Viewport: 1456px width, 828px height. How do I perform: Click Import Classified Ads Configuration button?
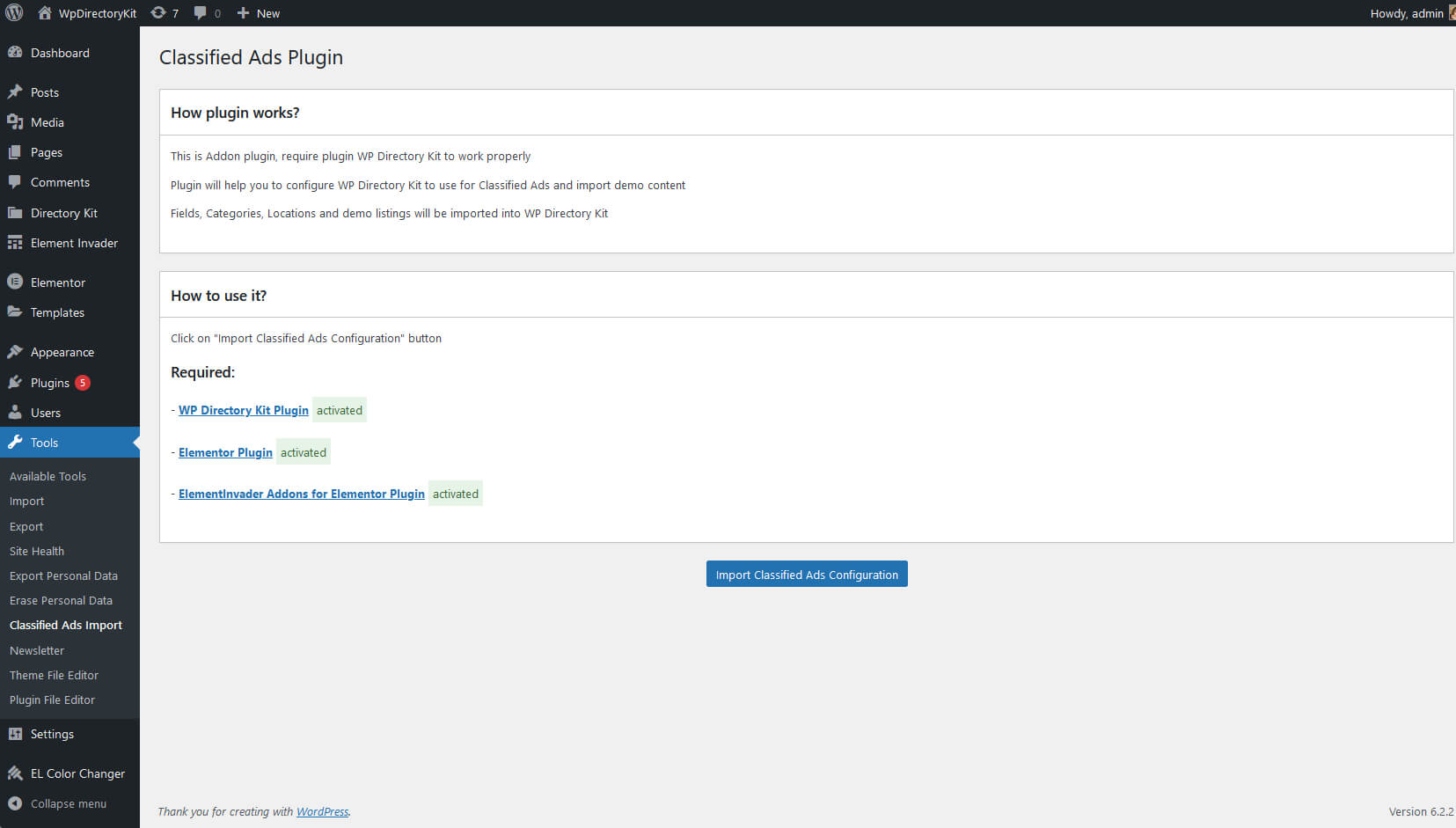pos(807,574)
